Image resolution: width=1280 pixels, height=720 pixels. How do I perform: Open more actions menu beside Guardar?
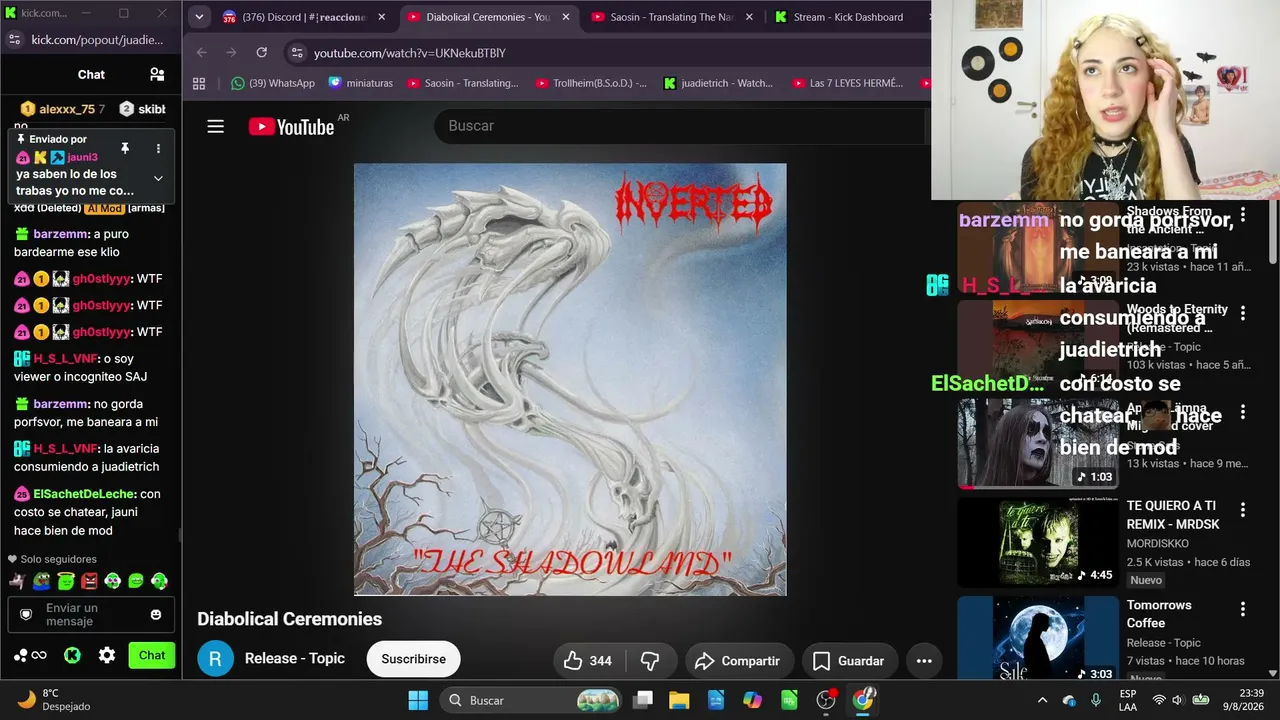pos(924,661)
